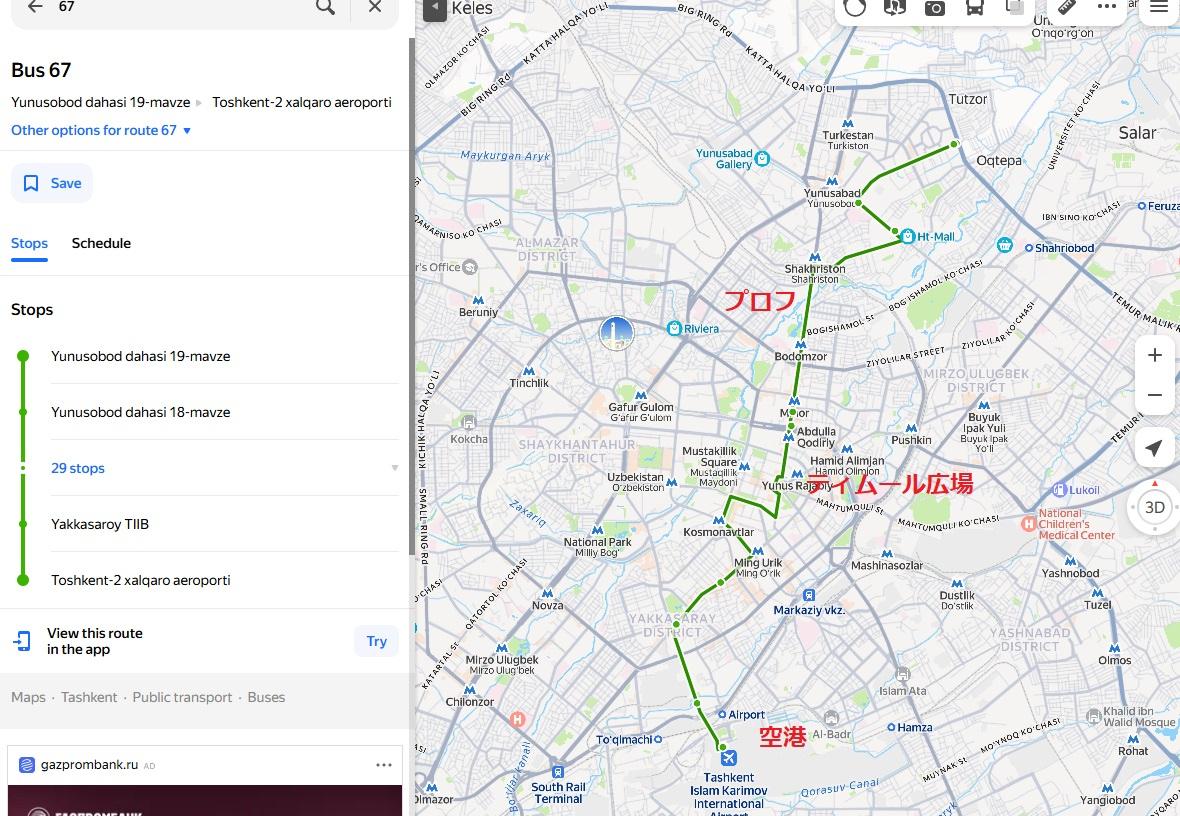The image size is (1180, 816).
Task: Save the Bus 67 route
Action: pos(52,183)
